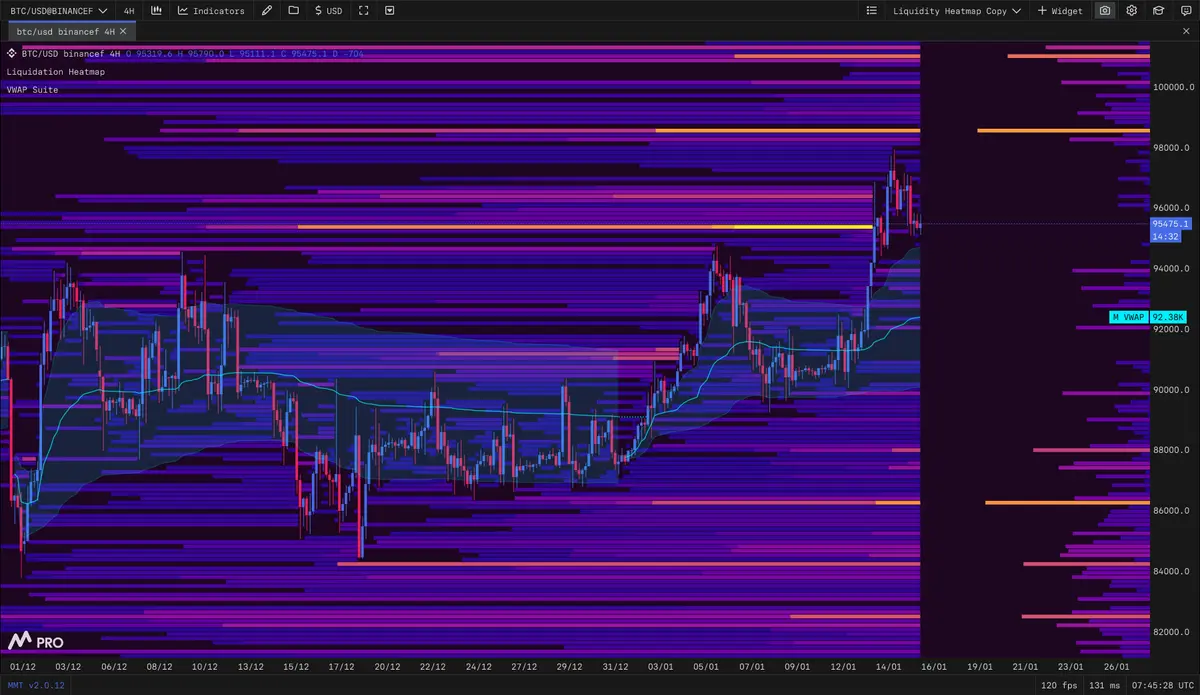
Task: Click the 14/01 date on time axis
Action: (889, 666)
